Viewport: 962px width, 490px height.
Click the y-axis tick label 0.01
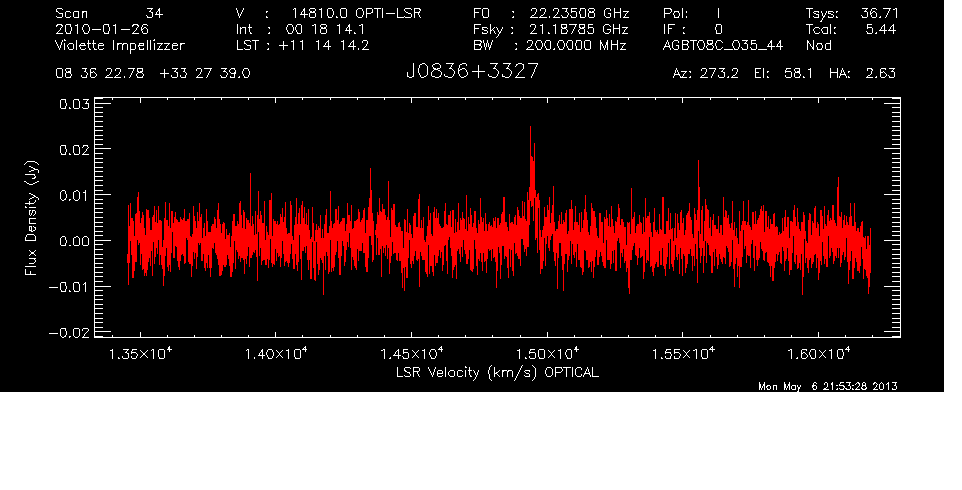click(x=74, y=196)
